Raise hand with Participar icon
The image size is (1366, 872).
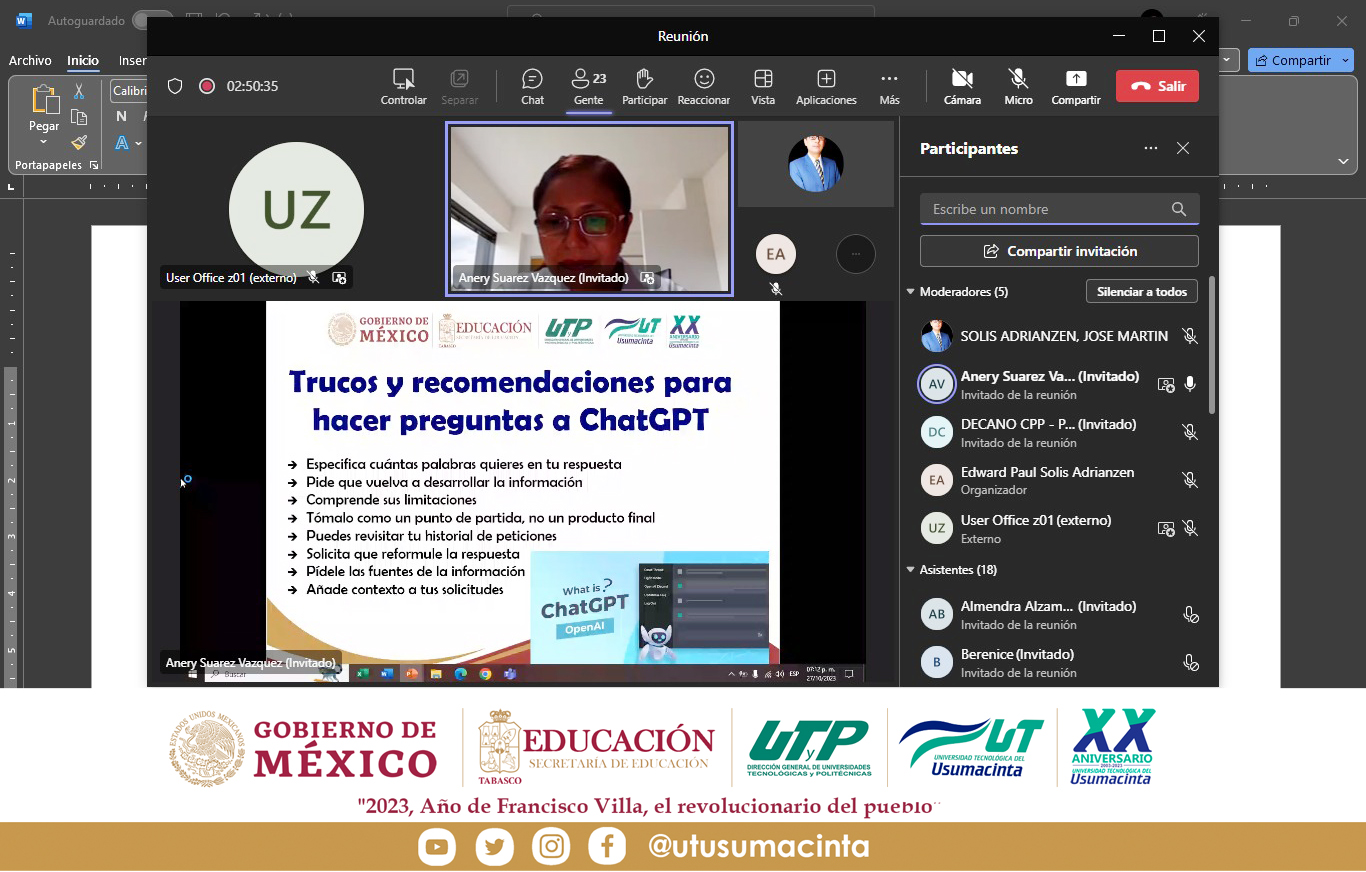[644, 86]
